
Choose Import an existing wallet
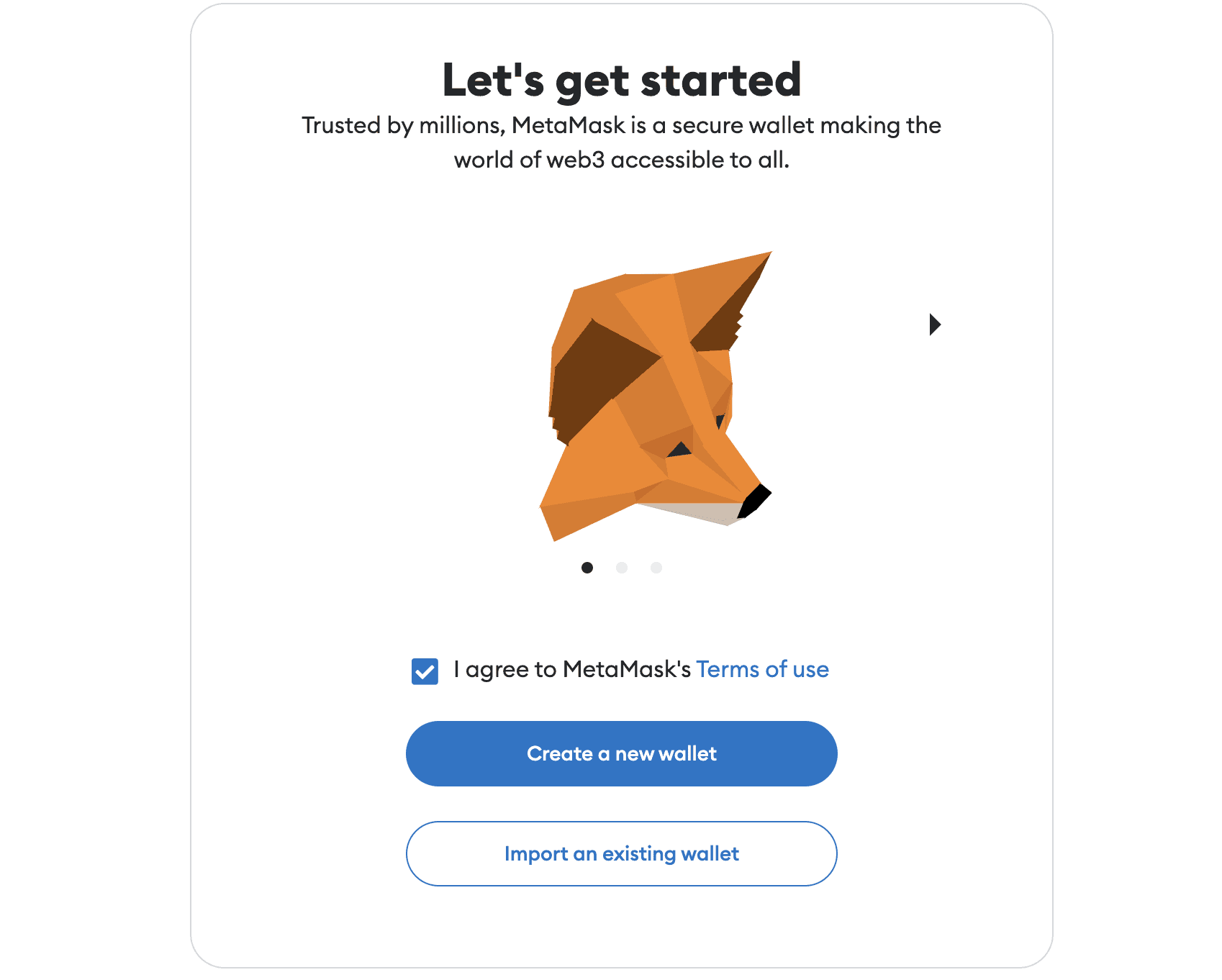coord(622,853)
